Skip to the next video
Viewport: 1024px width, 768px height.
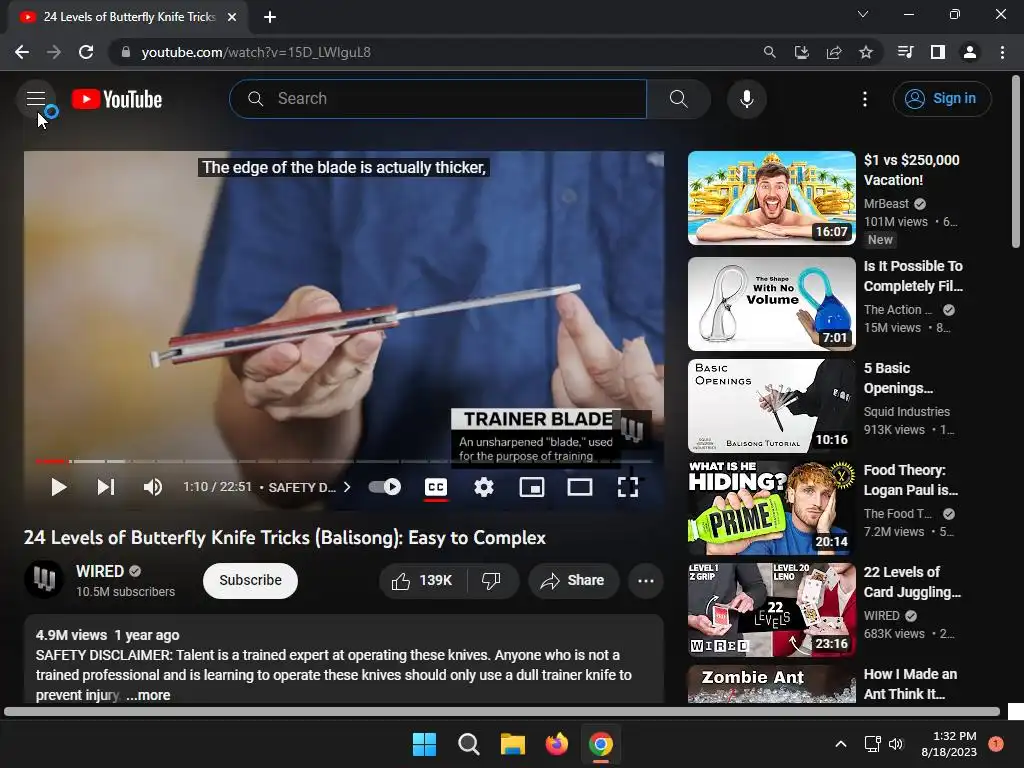[106, 487]
